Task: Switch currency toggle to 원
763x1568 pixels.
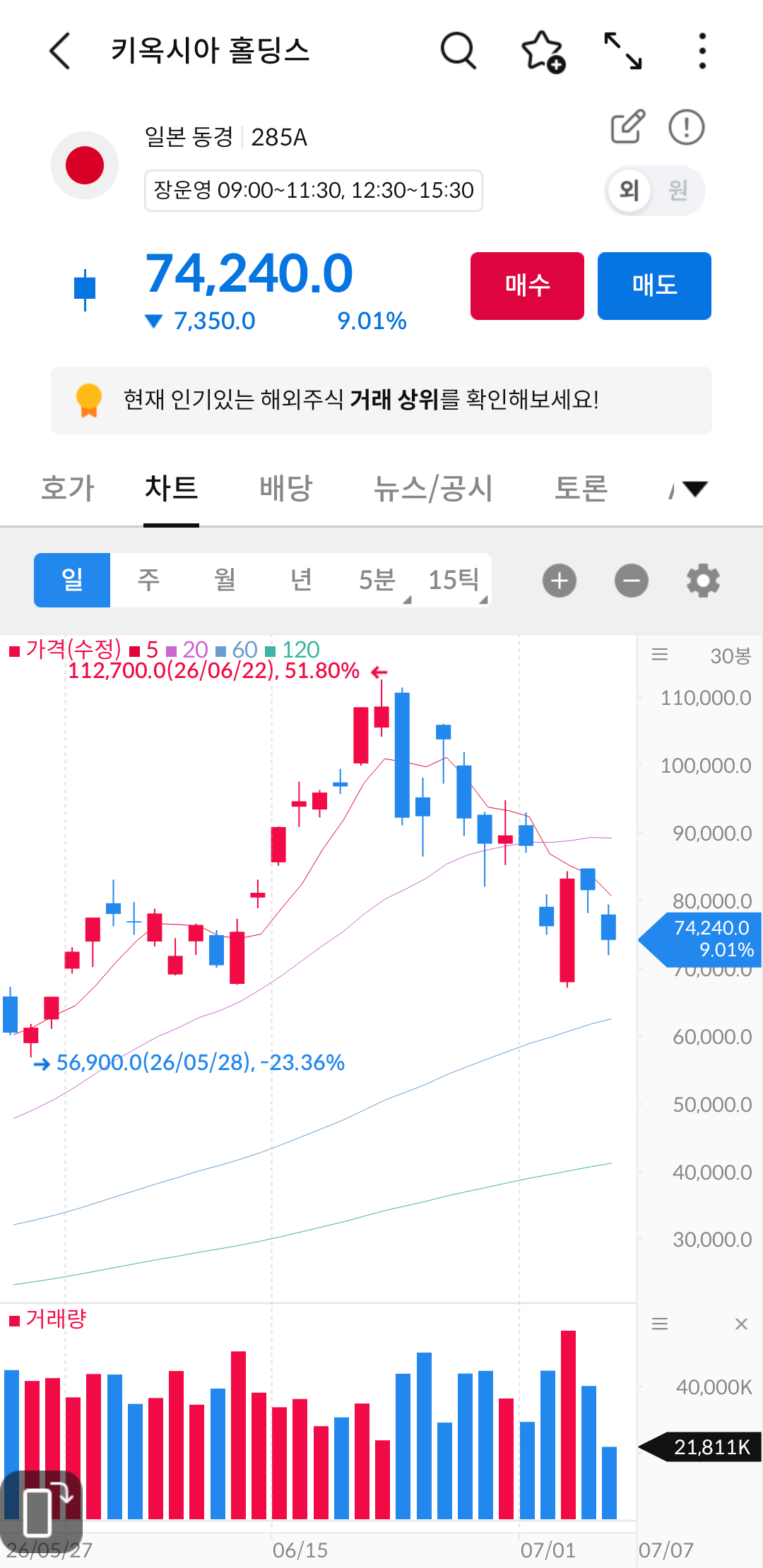Action: tap(678, 190)
